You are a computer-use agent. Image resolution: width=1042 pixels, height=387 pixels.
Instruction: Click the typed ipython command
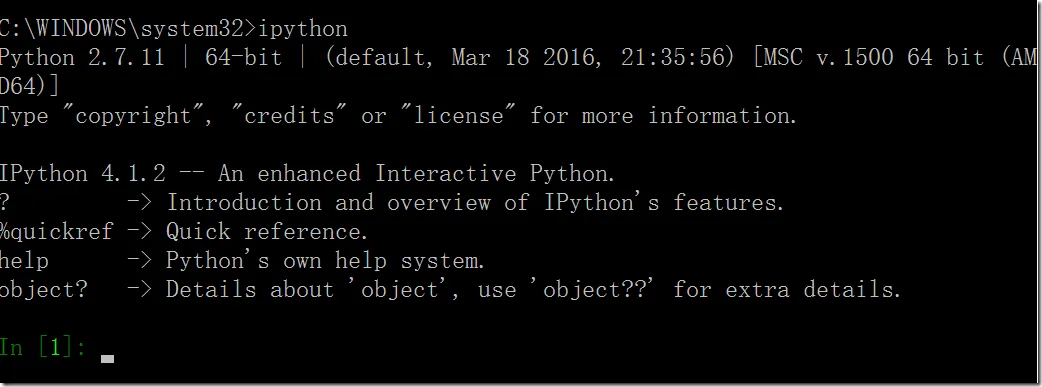[x=302, y=30]
